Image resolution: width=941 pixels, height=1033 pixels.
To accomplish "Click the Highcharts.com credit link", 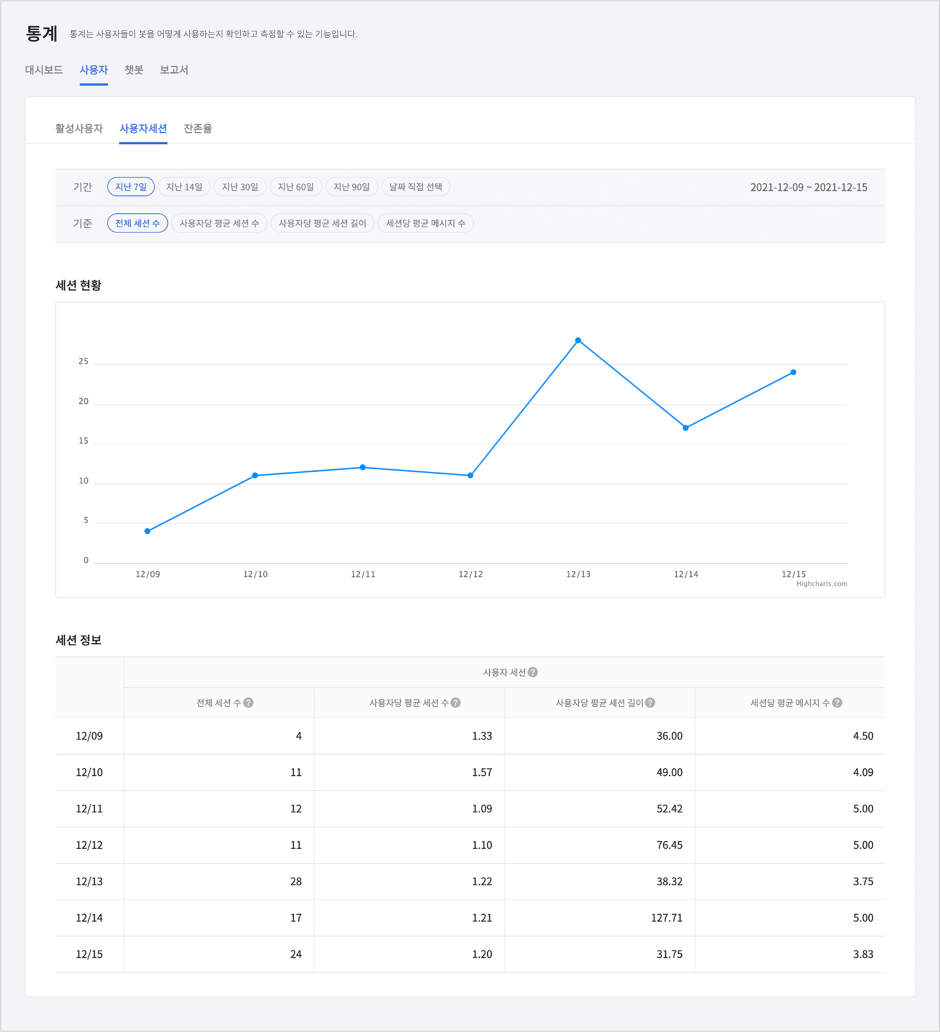I will tap(821, 584).
